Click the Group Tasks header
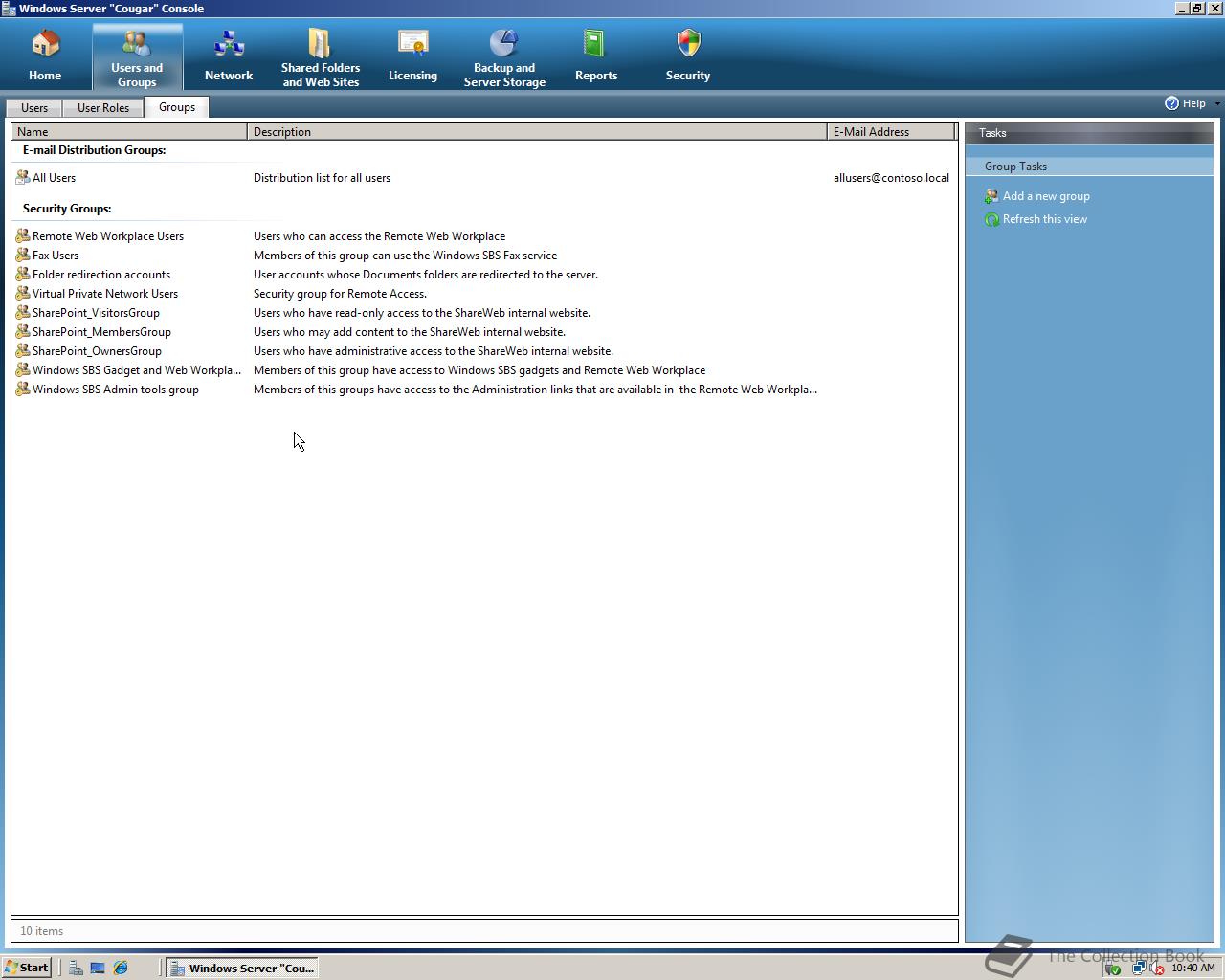Screen dimensions: 1225x980 point(1089,167)
